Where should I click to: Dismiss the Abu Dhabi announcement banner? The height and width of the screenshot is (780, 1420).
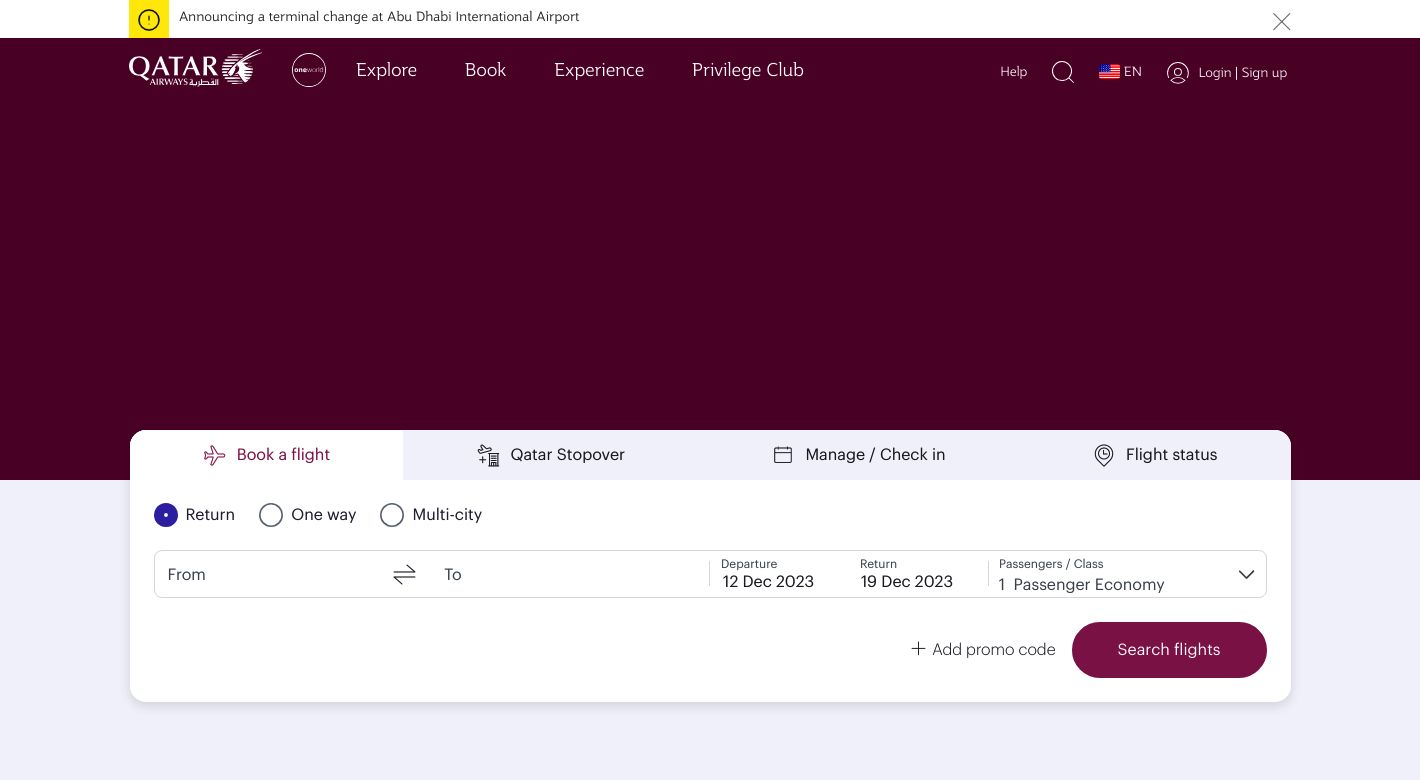(1281, 21)
